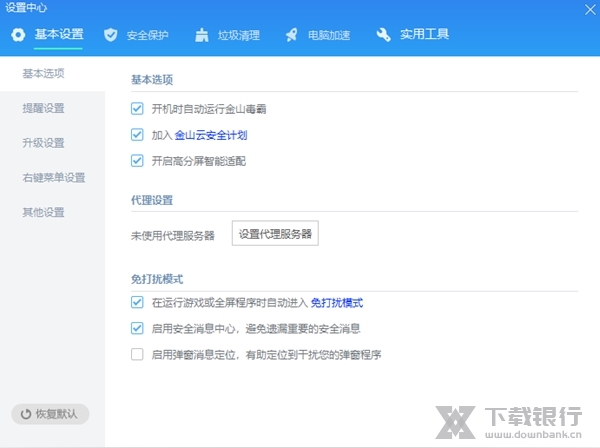Viewport: 600px width, 448px height.
Task: Open the 基本设置 tab
Action: click(x=59, y=34)
